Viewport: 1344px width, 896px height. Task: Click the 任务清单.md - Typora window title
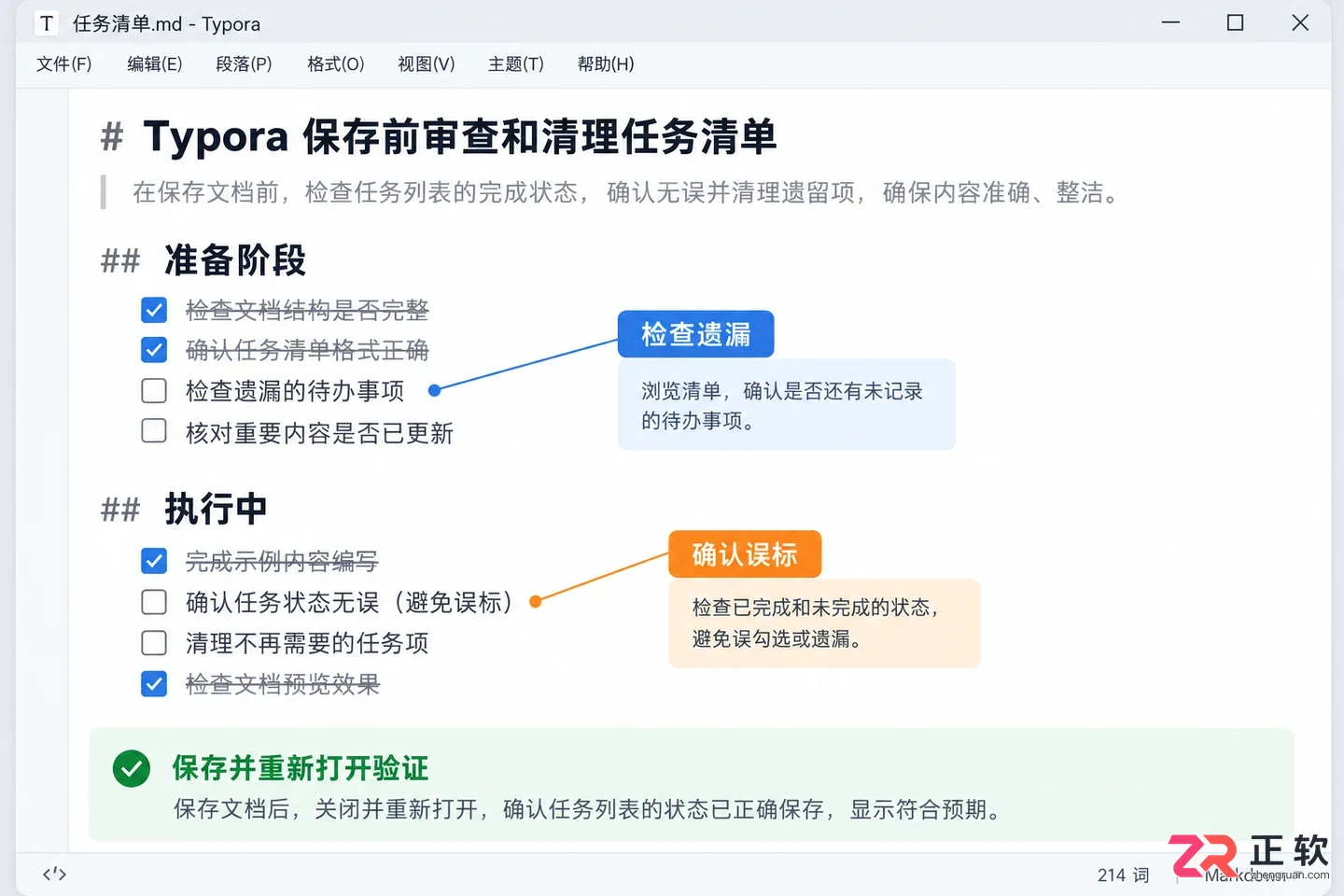(167, 23)
